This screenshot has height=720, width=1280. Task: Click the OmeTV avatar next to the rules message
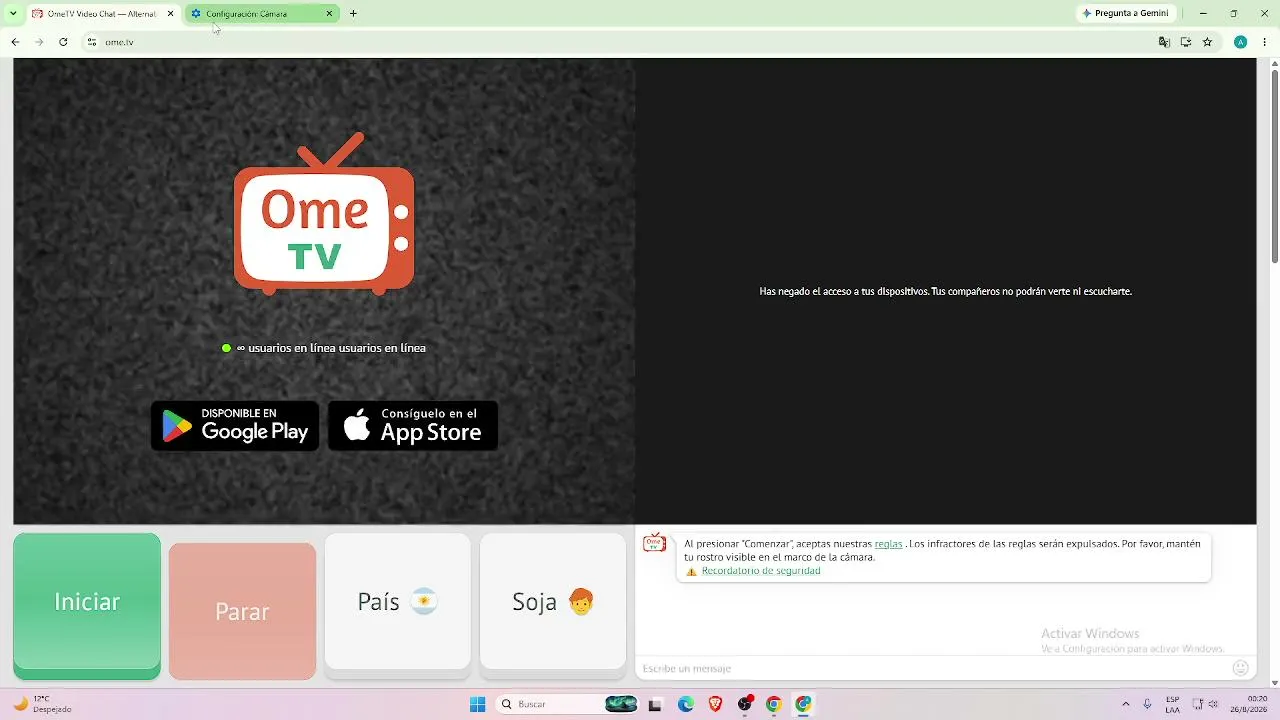point(654,543)
